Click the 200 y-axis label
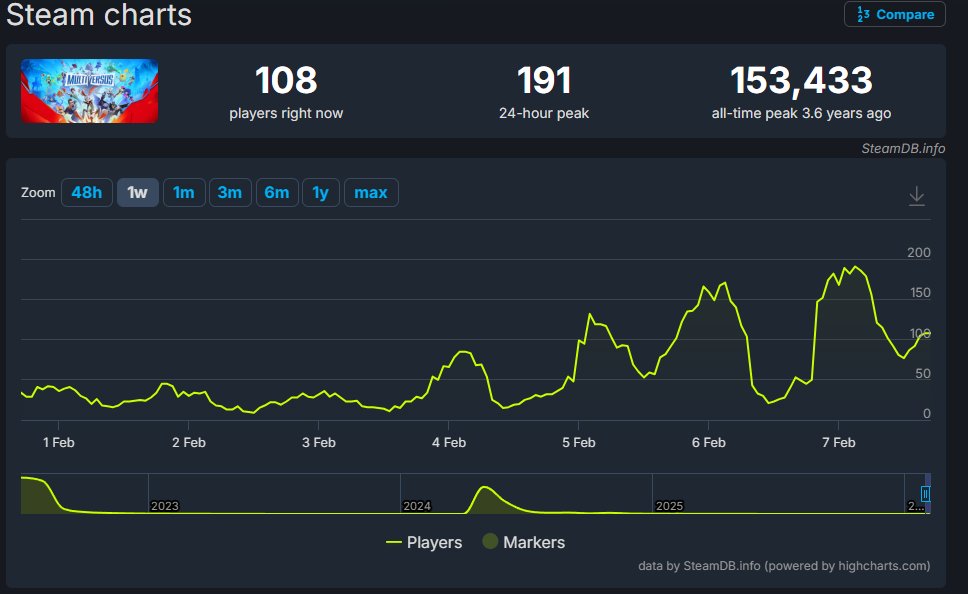 pyautogui.click(x=919, y=253)
